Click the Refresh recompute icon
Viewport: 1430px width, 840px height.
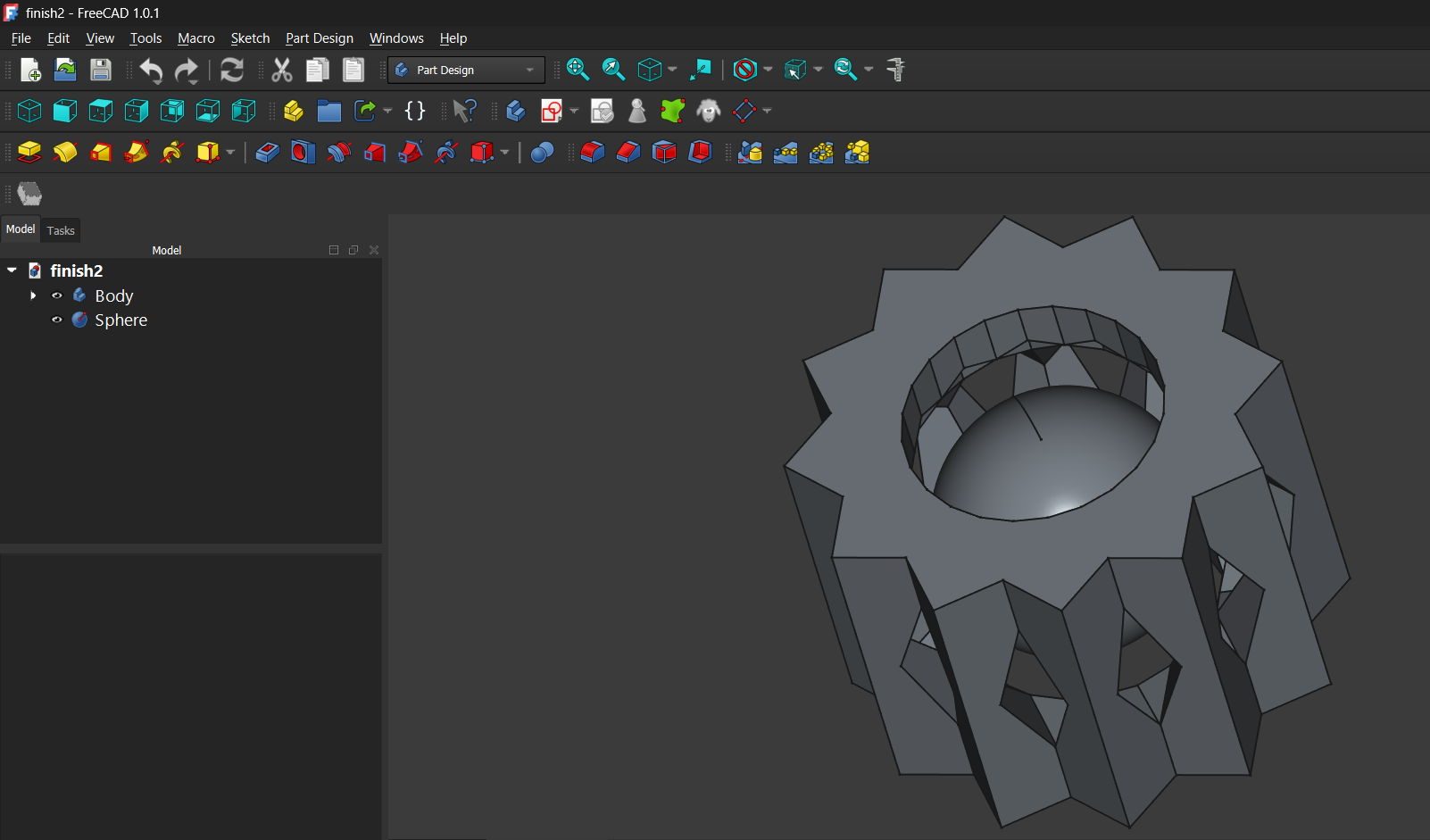(232, 70)
